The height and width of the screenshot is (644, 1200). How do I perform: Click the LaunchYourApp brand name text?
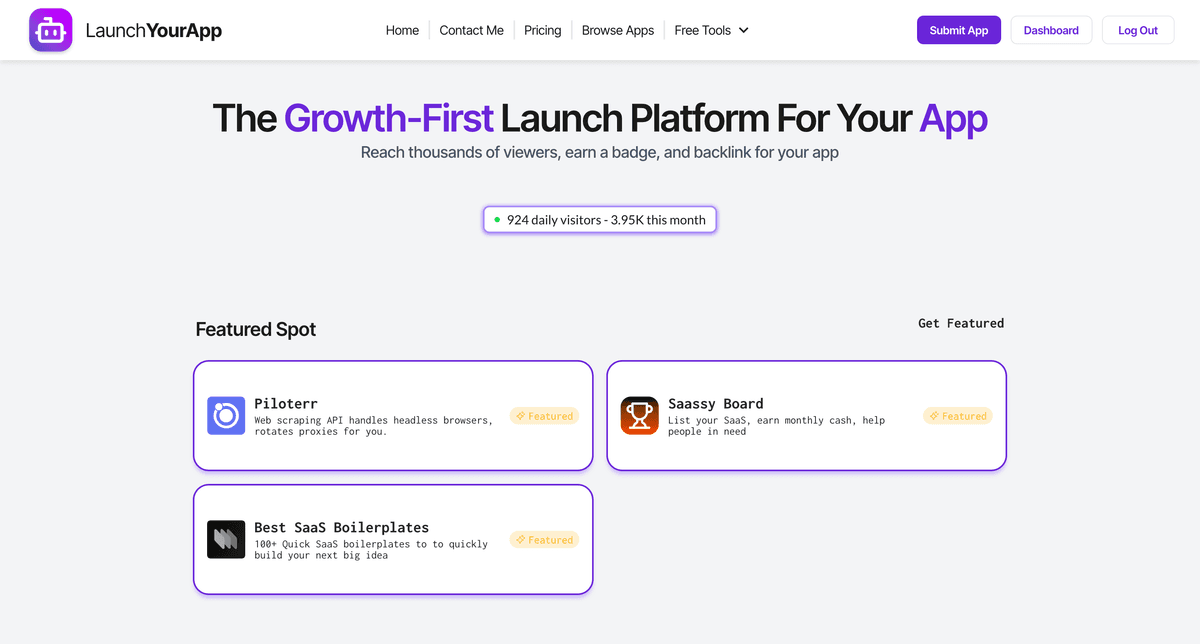point(154,30)
